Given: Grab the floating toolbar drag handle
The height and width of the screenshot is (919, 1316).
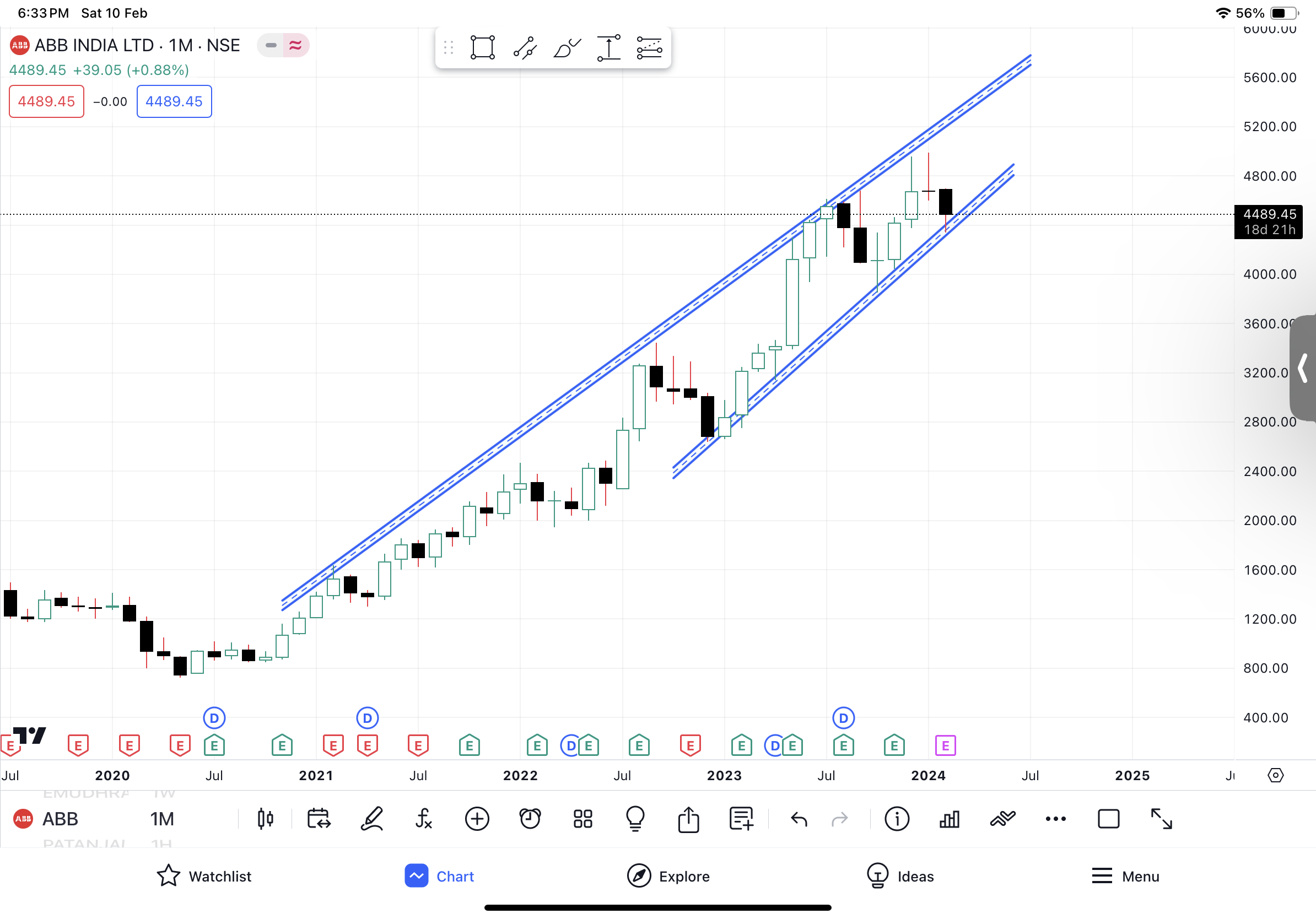Looking at the screenshot, I should (x=449, y=47).
